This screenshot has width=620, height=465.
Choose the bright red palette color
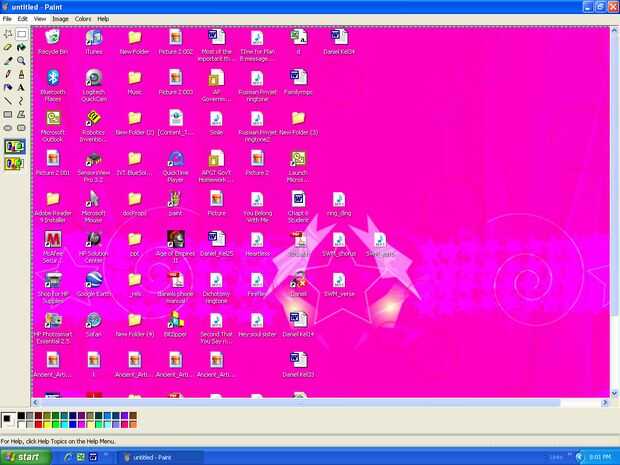coord(38,424)
